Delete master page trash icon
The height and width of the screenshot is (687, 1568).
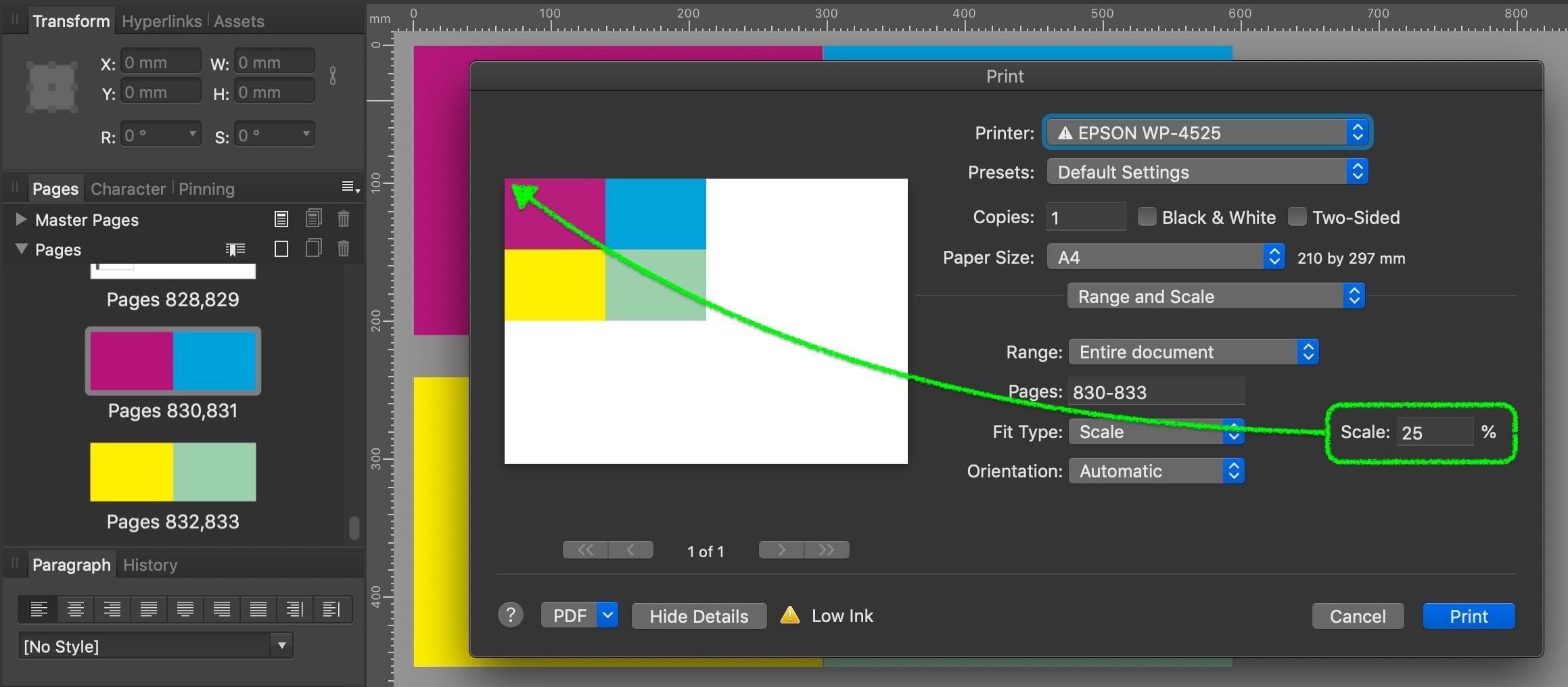[344, 219]
